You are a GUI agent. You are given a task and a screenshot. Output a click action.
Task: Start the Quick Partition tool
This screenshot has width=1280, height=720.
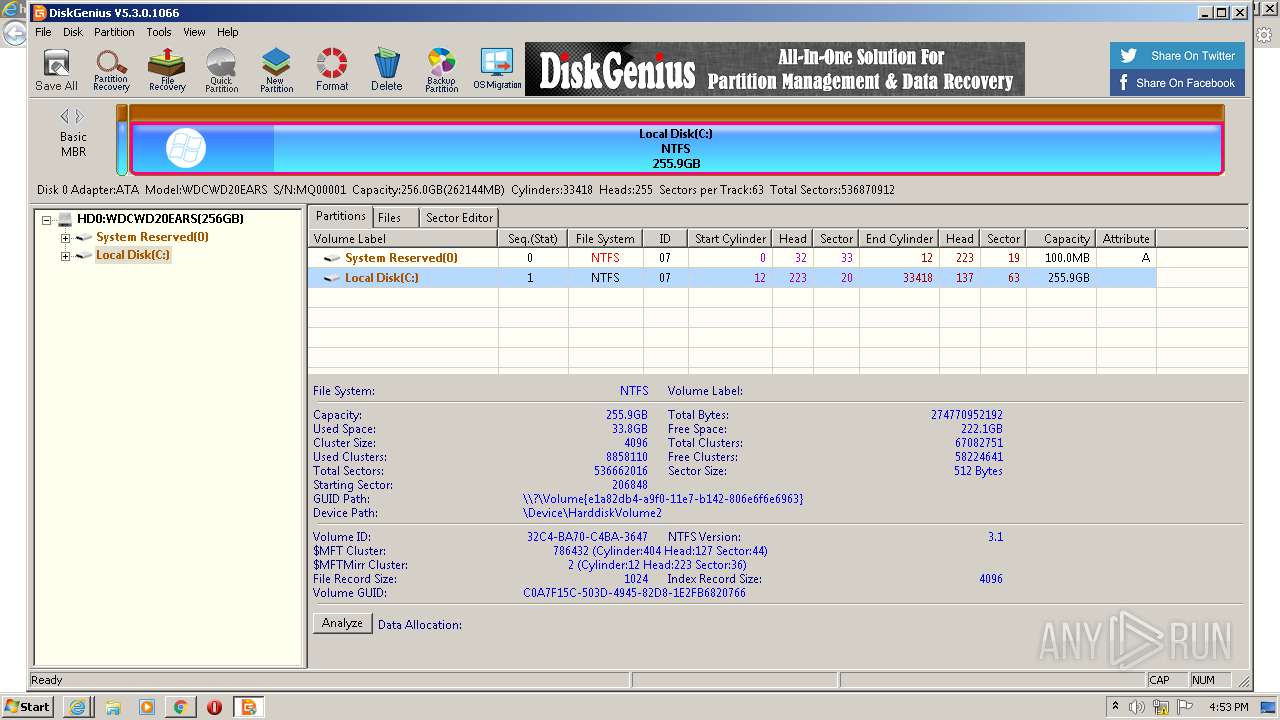pyautogui.click(x=221, y=70)
